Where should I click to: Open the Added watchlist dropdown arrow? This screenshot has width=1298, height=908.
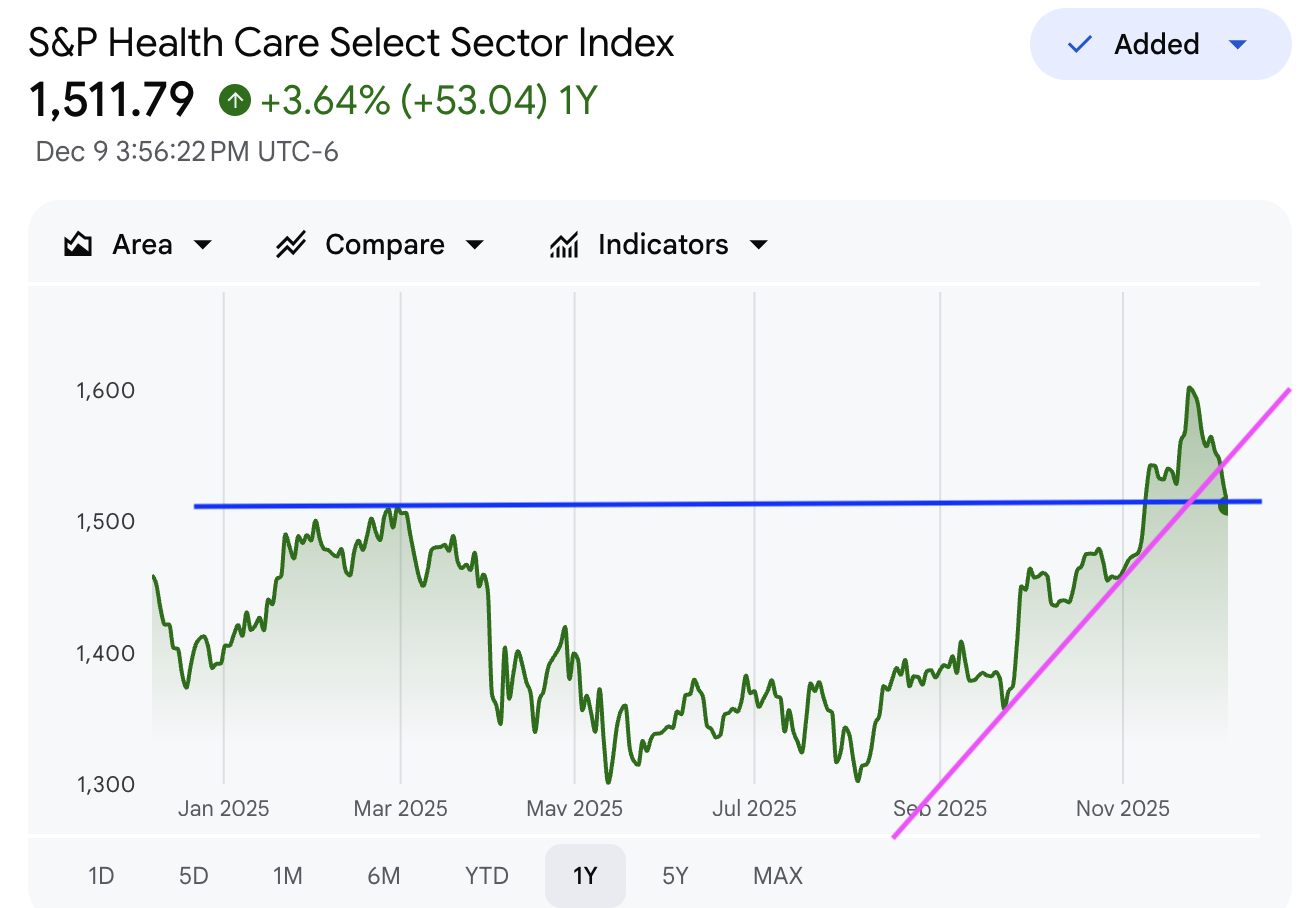click(1237, 44)
